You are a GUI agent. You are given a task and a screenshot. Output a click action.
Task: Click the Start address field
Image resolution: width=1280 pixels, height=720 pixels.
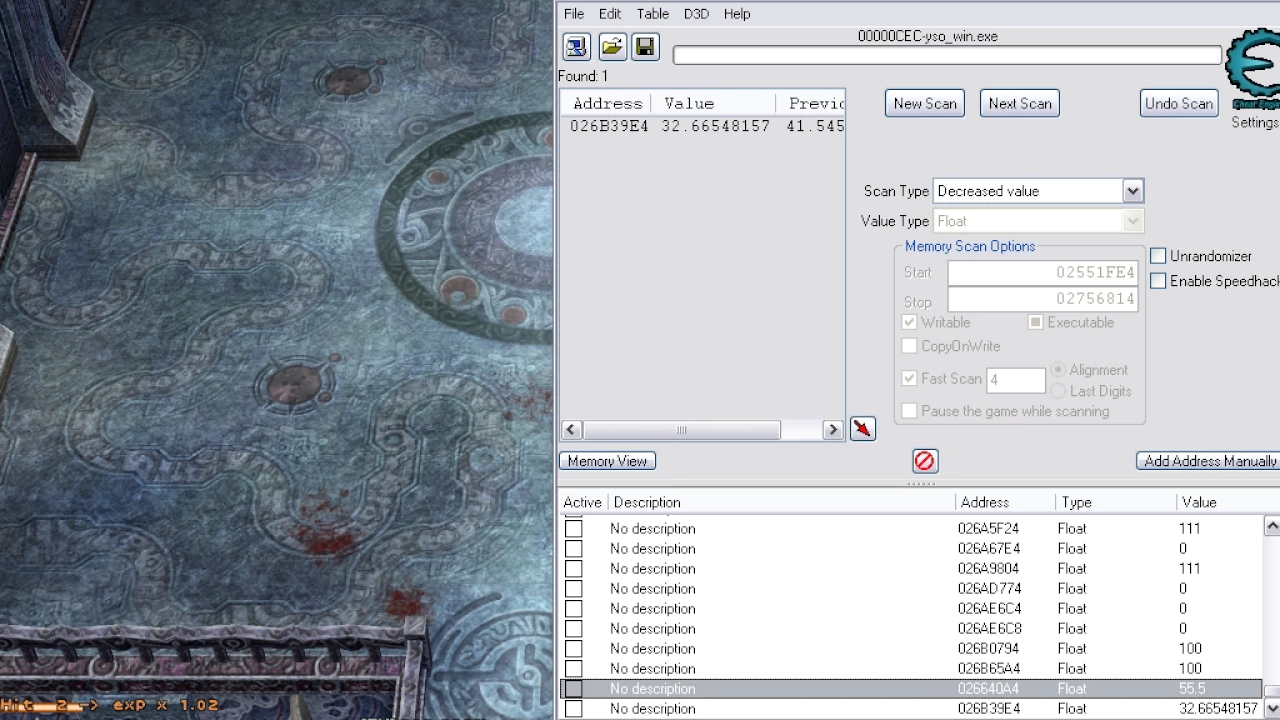point(1042,272)
